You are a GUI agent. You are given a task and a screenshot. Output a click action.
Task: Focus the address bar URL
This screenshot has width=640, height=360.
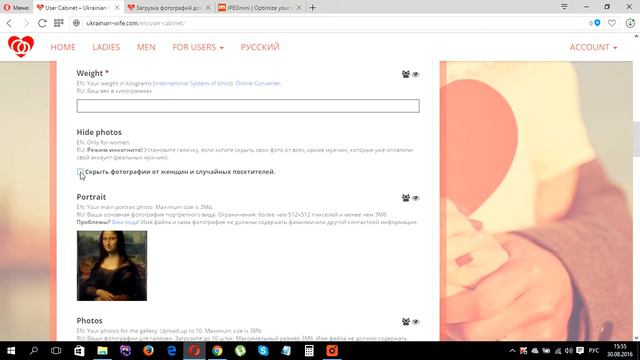coord(136,23)
